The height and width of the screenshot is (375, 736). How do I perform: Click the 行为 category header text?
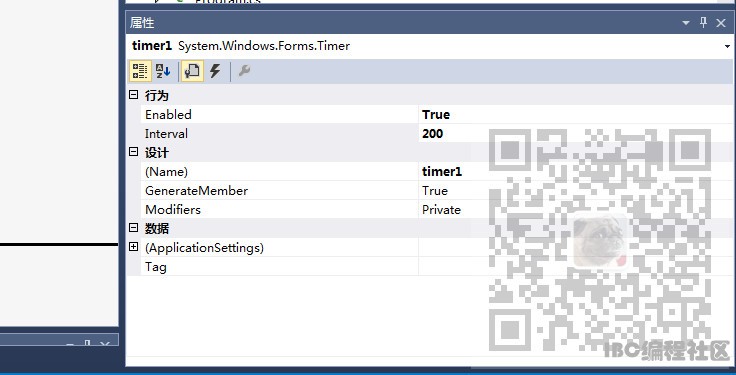coord(156,96)
